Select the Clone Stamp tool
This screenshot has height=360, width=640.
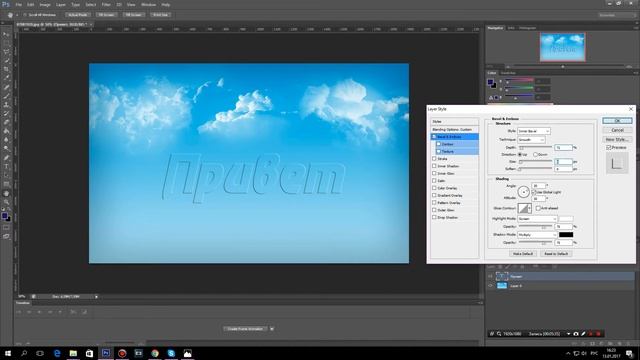[6, 105]
